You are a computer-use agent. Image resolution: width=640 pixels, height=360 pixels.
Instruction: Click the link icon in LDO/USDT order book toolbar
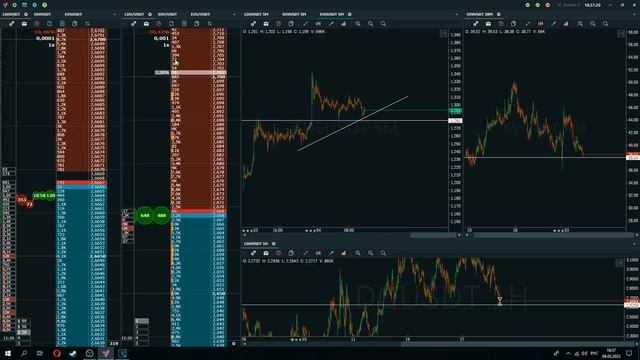(x=133, y=24)
